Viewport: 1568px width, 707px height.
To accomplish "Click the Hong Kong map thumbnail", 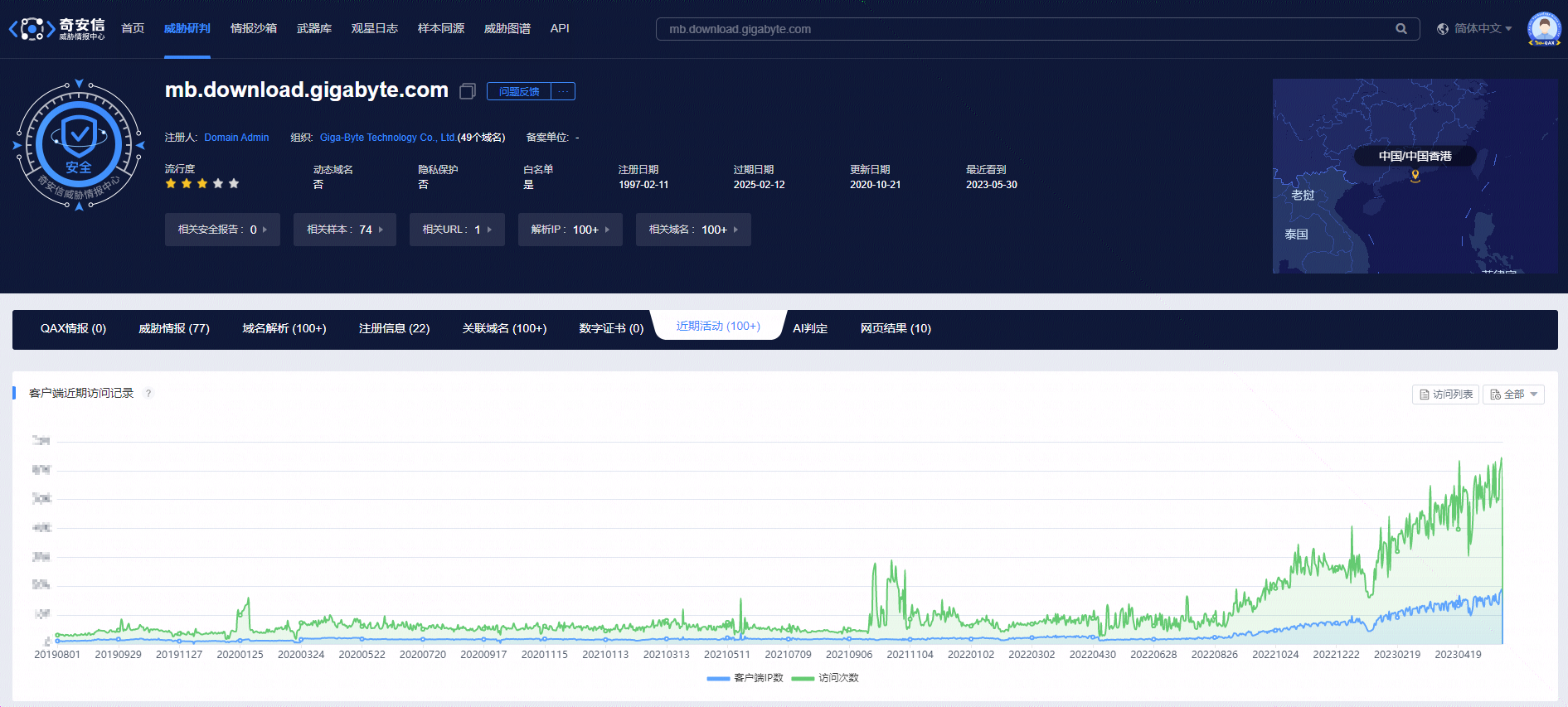I will (1415, 176).
